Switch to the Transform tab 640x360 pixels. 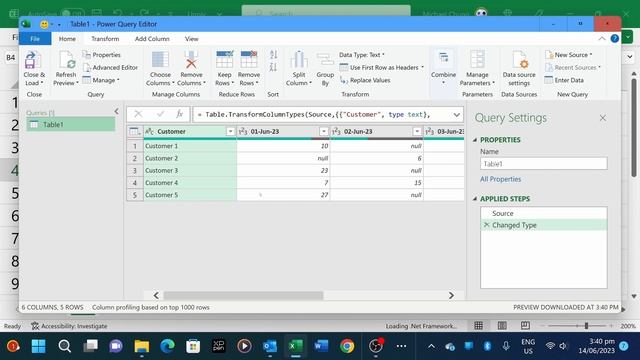coord(105,39)
